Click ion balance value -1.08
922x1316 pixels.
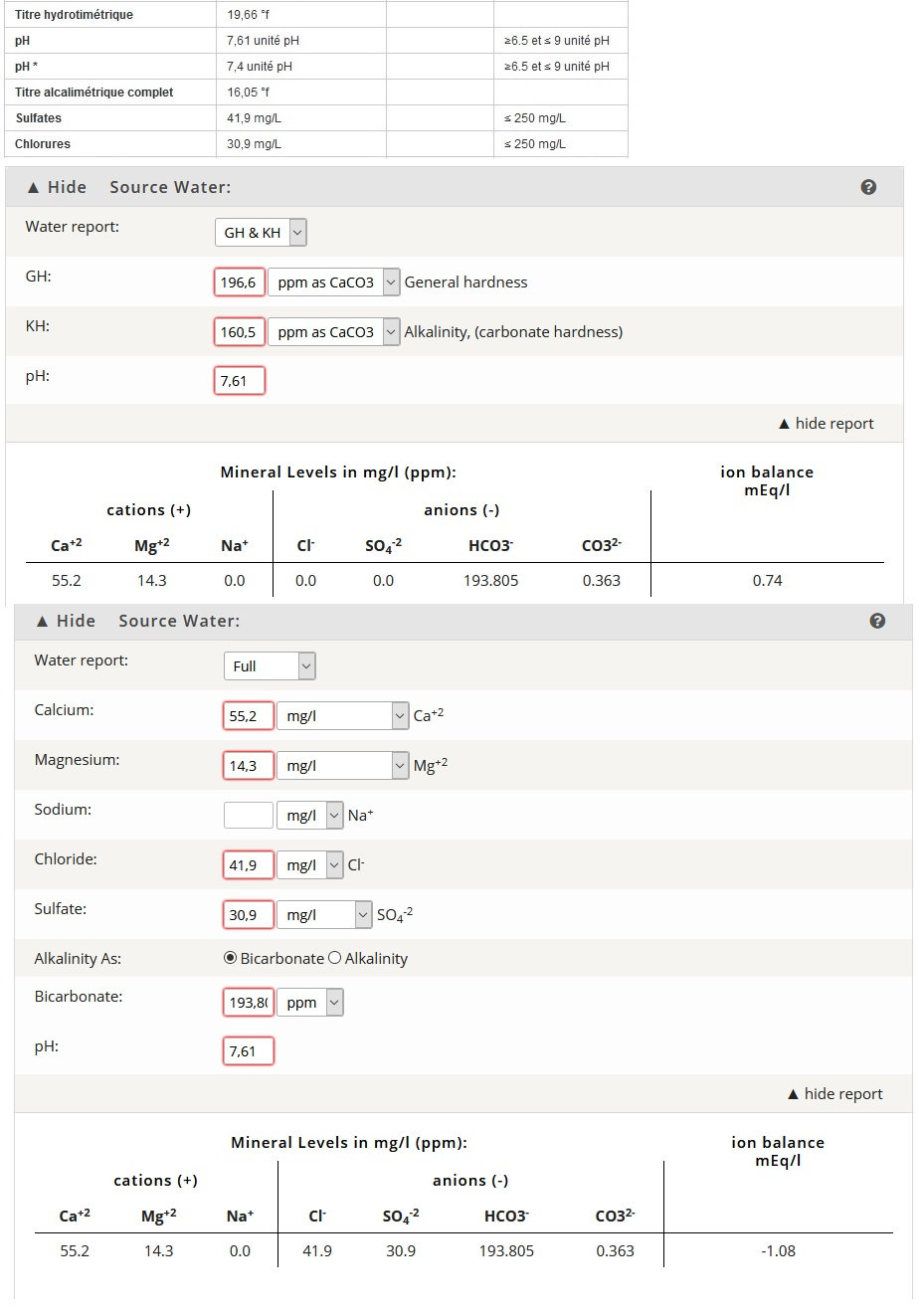coord(778,1250)
